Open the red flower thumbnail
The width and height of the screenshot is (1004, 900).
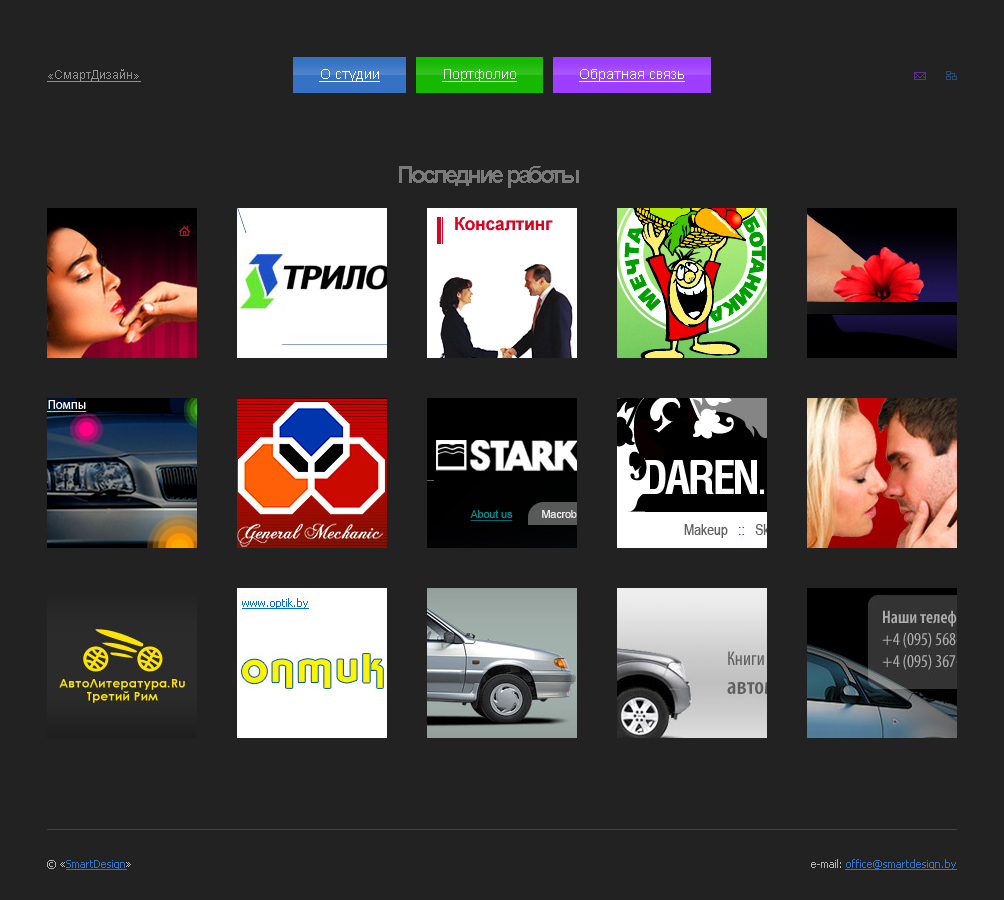(882, 283)
